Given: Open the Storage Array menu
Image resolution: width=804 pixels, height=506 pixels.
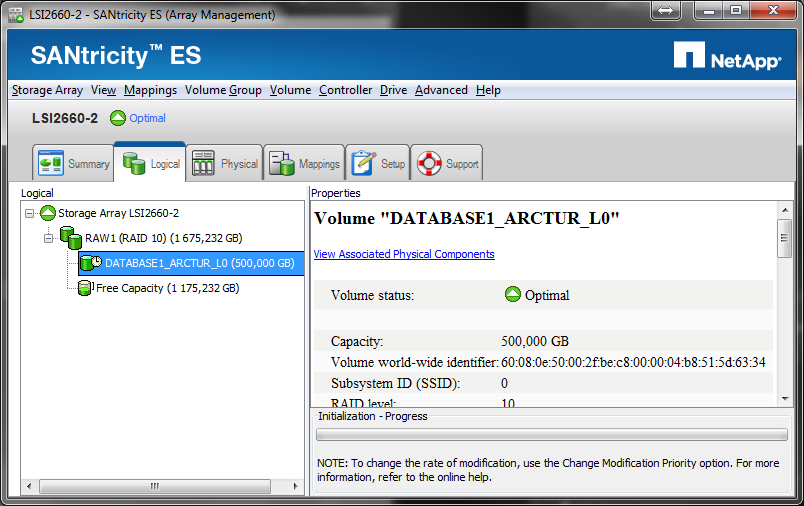Looking at the screenshot, I should pyautogui.click(x=47, y=90).
